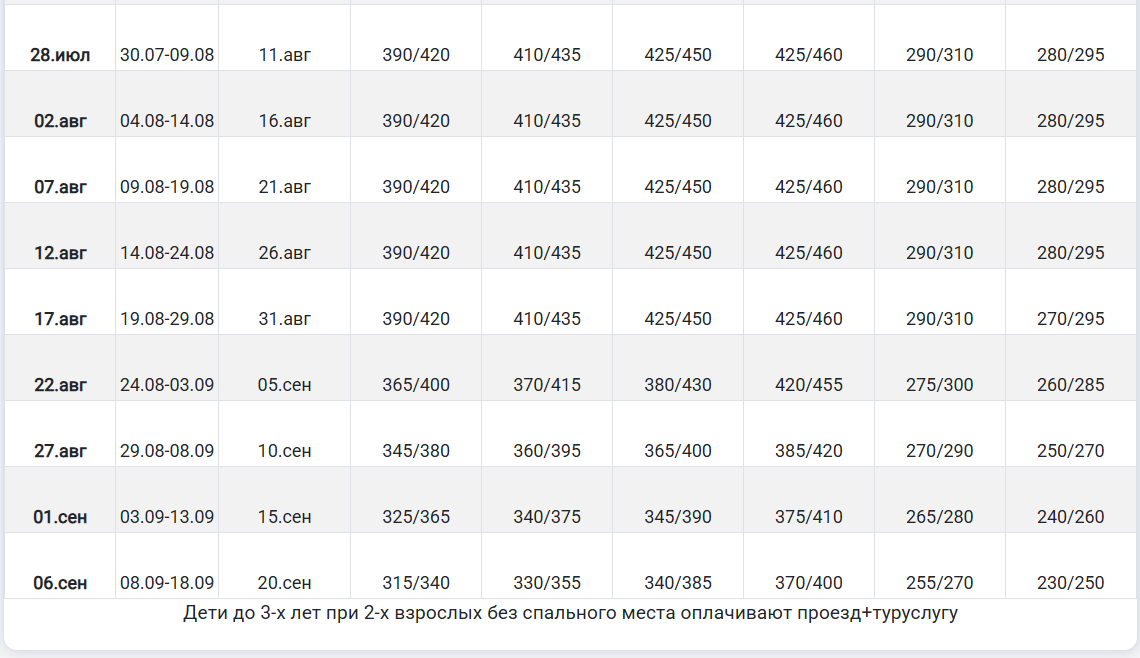Click the 250/270 price cell
The height and width of the screenshot is (658, 1140).
[x=1071, y=451]
